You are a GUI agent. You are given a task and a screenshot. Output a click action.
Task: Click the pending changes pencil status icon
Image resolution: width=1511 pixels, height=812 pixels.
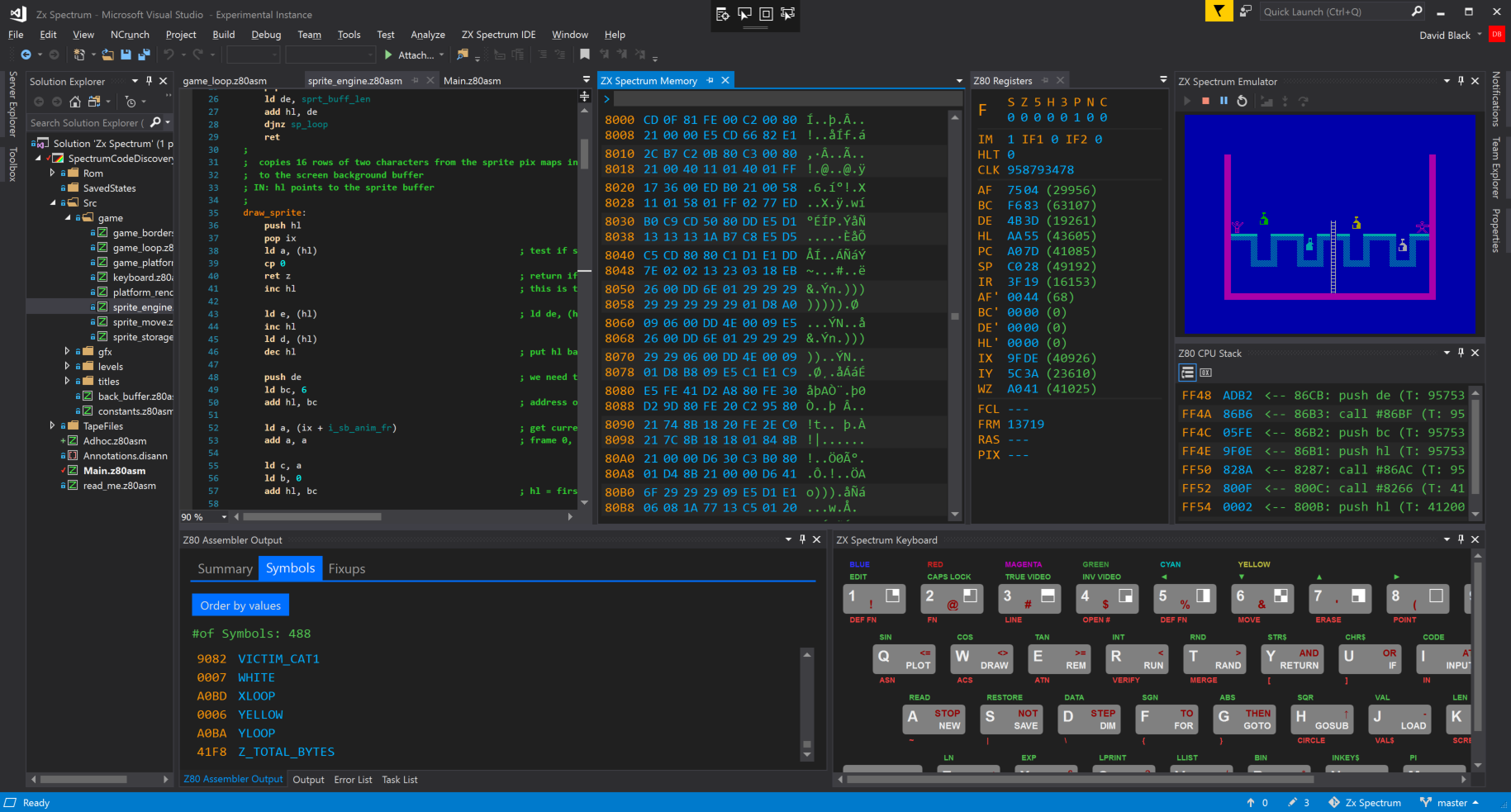click(1298, 802)
